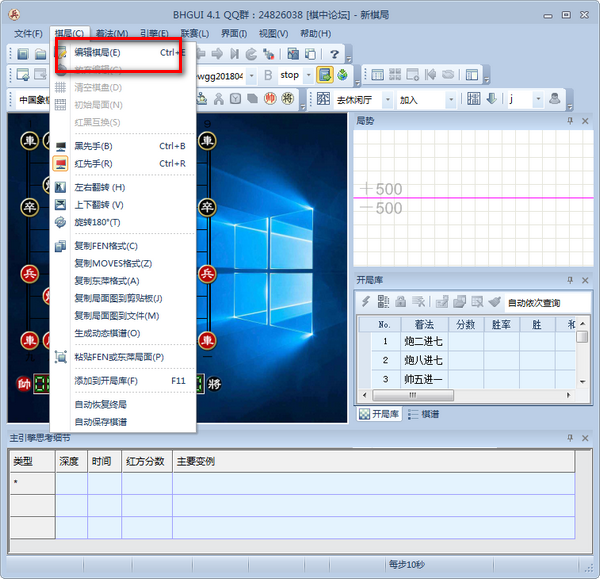
Task: Select the 炮二进七 row in opening table
Action: coord(423,341)
